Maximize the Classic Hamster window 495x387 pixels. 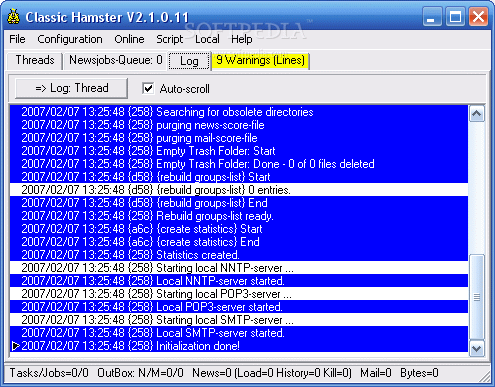click(x=455, y=17)
